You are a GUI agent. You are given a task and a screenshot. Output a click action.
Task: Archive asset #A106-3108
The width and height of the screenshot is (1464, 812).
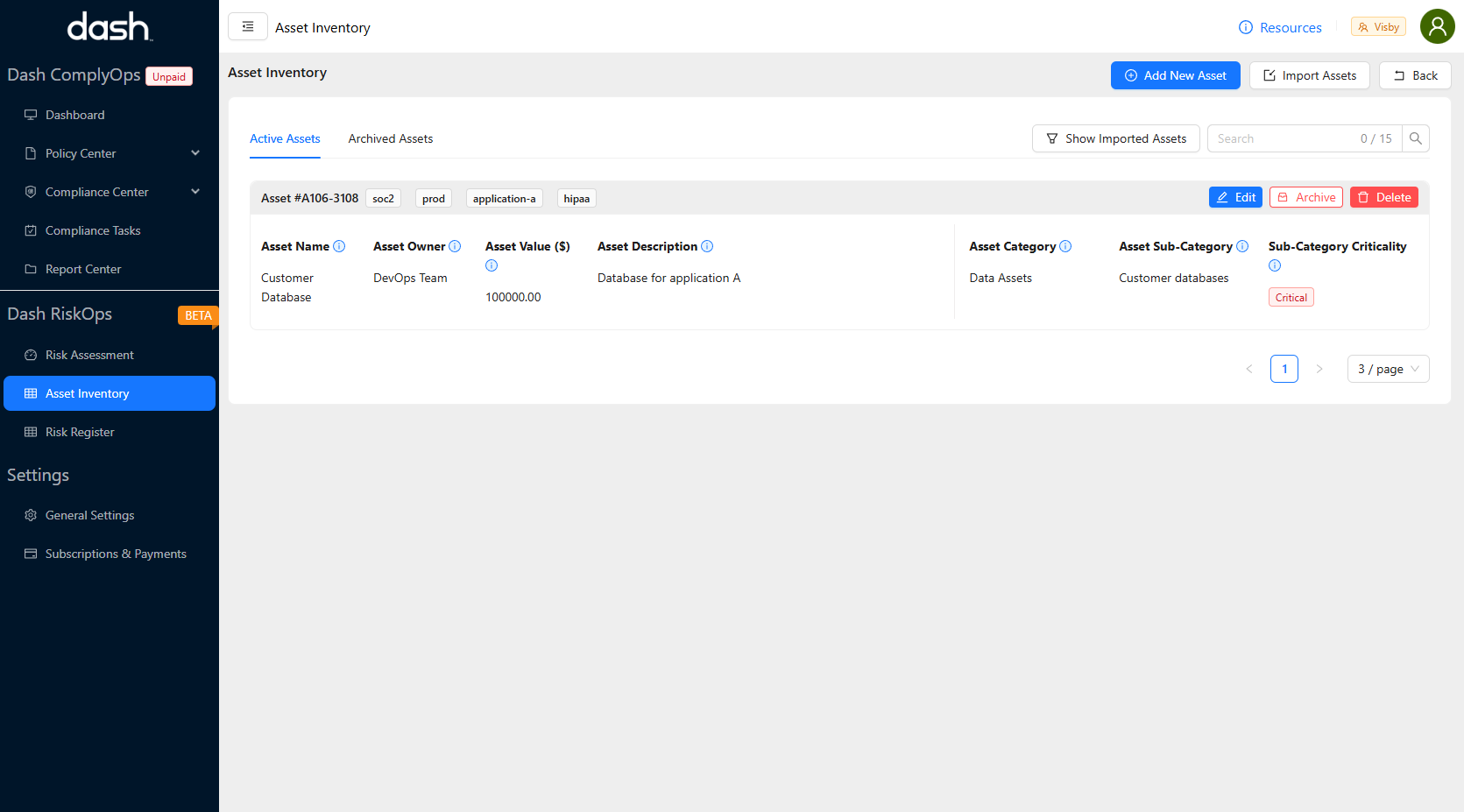[1305, 197]
